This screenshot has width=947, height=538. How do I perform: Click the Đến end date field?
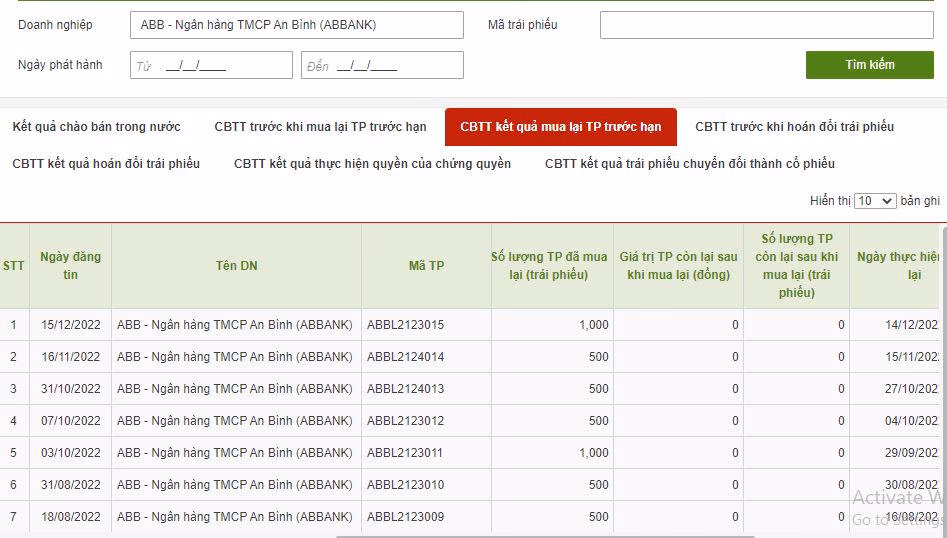382,66
